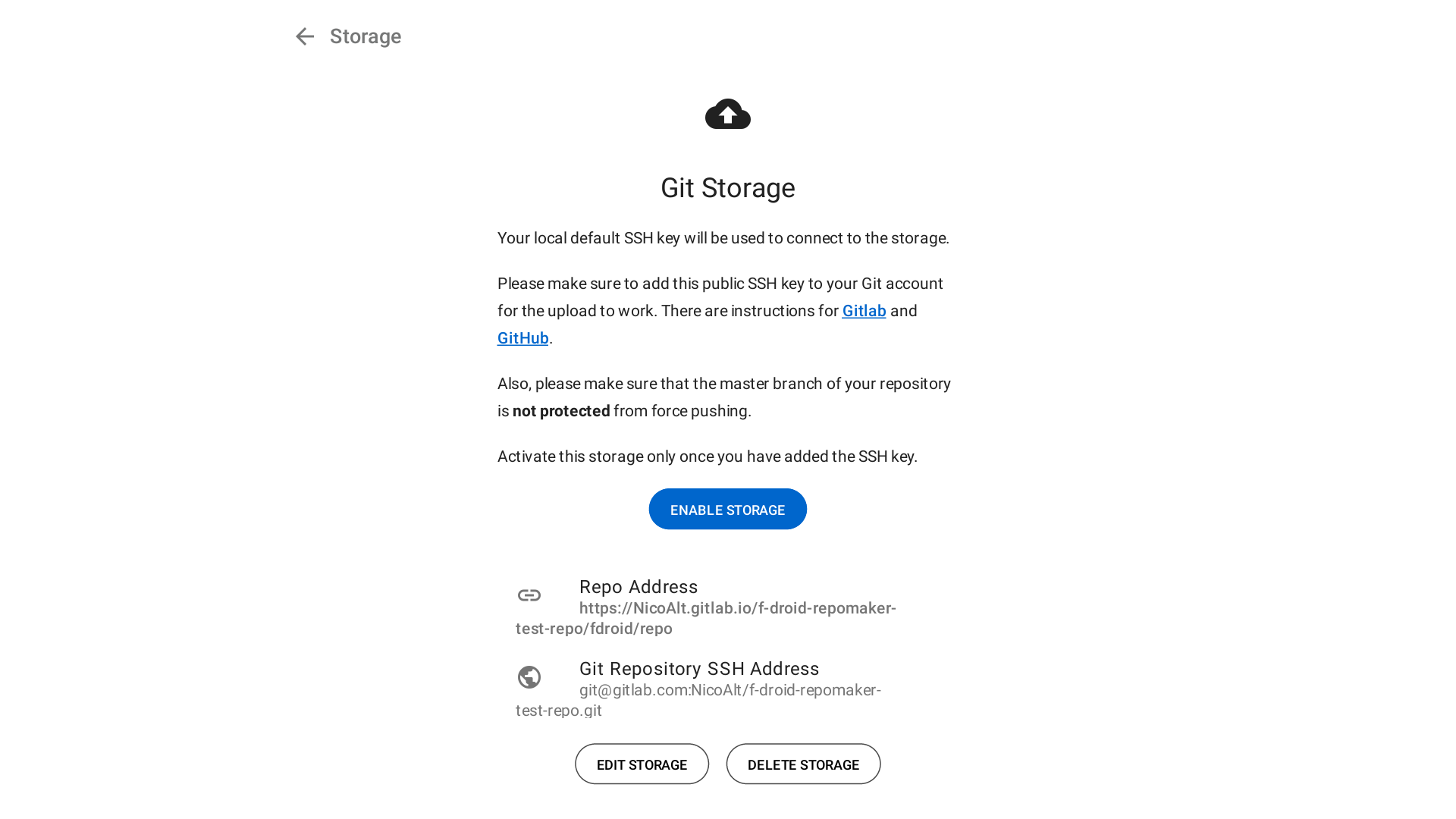1456x819 pixels.
Task: Click the cloud upload icon
Action: coord(727,115)
